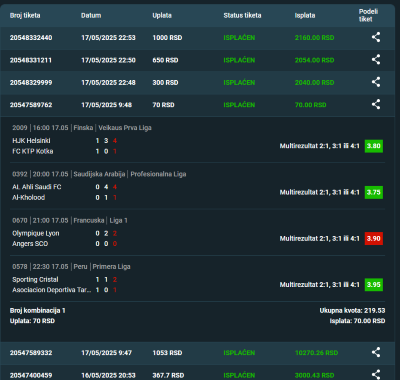Click the 3.75 odds for Al Ahli Saudi
Screen dimensions: 400x380
coord(374,192)
